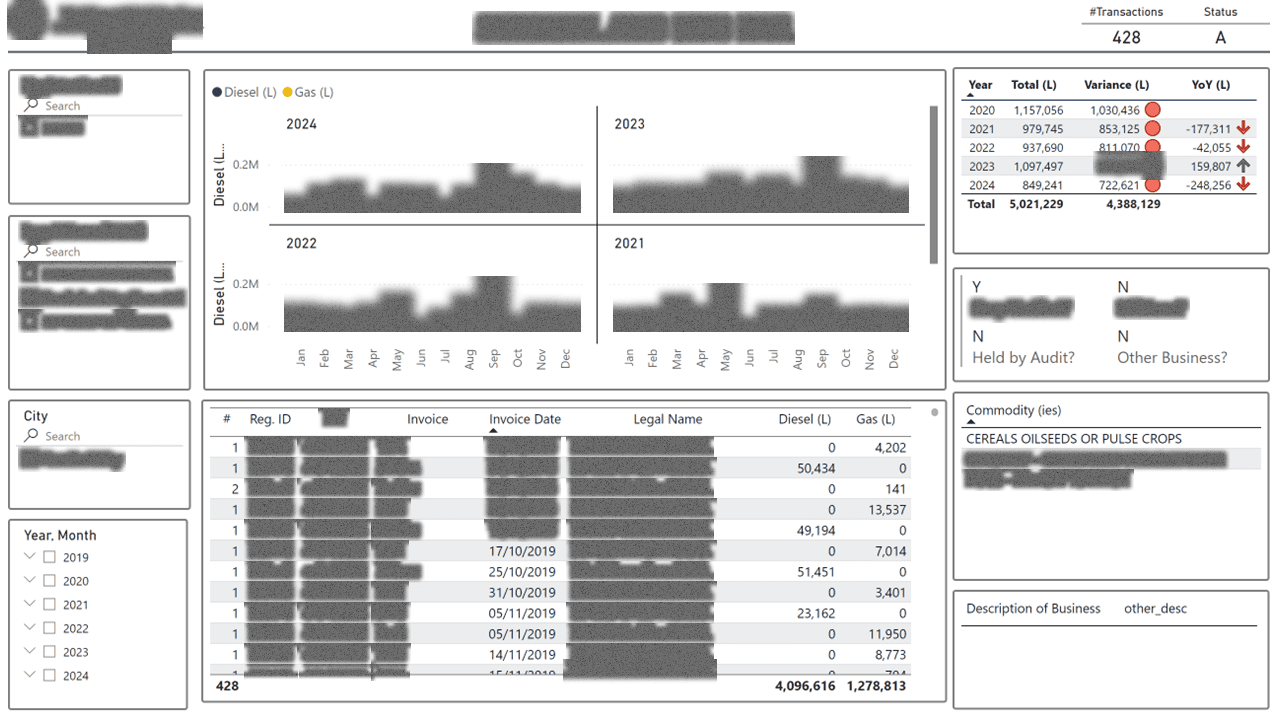Enable the 2021 checkbox
The image size is (1280, 720).
pyautogui.click(x=48, y=604)
